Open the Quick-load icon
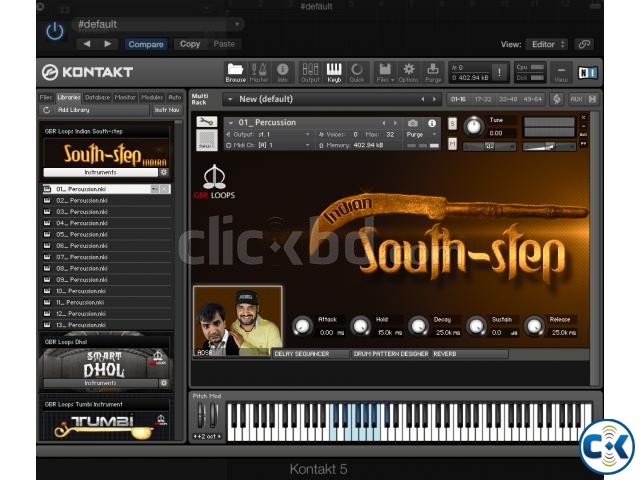This screenshot has height=480, width=640. click(x=357, y=73)
